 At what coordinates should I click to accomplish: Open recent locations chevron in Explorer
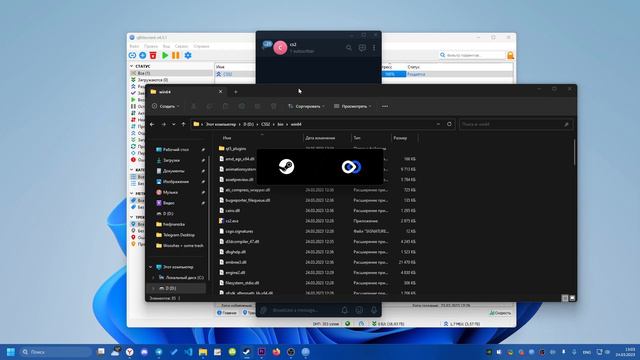pyautogui.click(x=173, y=124)
